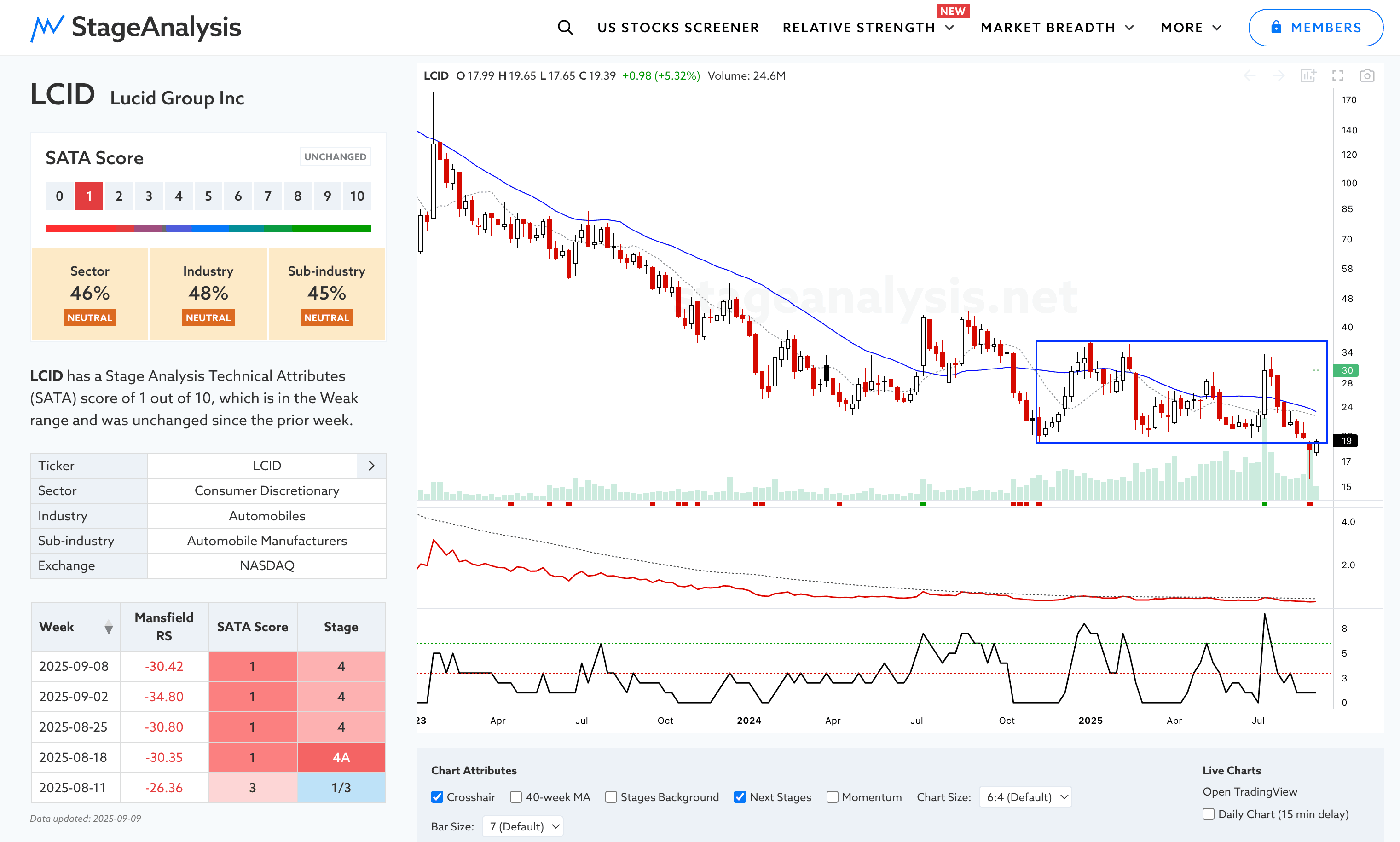
Task: Enable Daily Chart 15 min delay checkbox
Action: (1209, 814)
